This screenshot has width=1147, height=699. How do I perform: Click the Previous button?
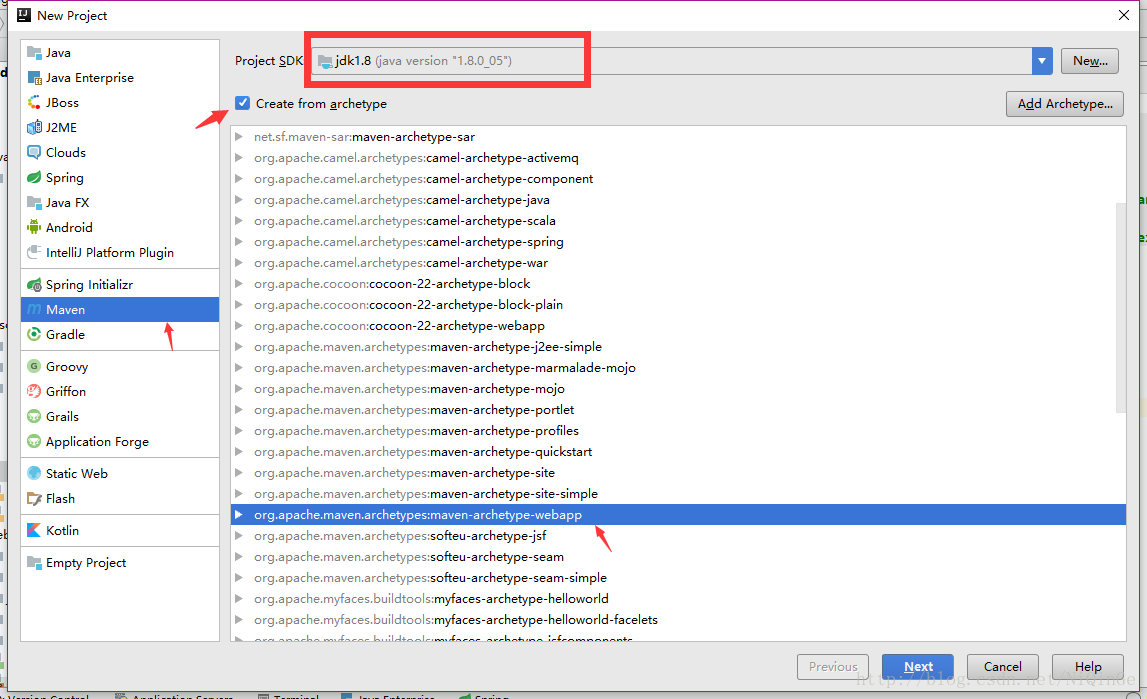coord(832,667)
